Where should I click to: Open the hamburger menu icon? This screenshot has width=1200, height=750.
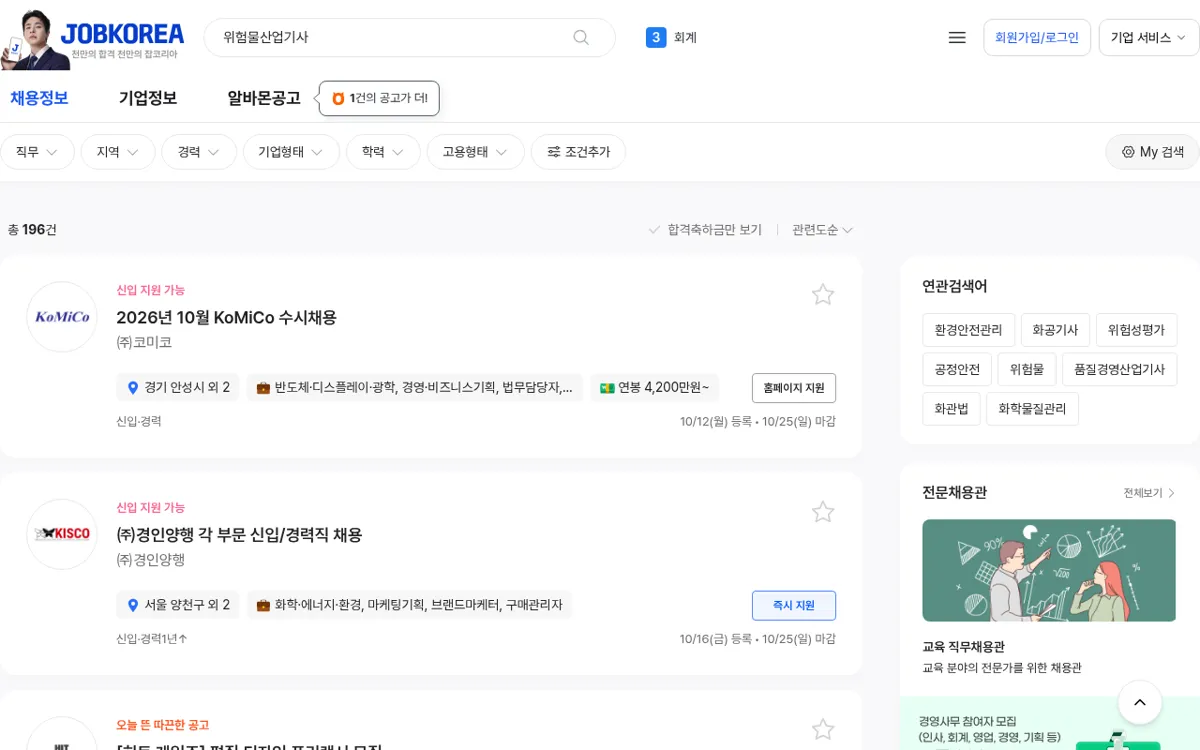point(957,37)
